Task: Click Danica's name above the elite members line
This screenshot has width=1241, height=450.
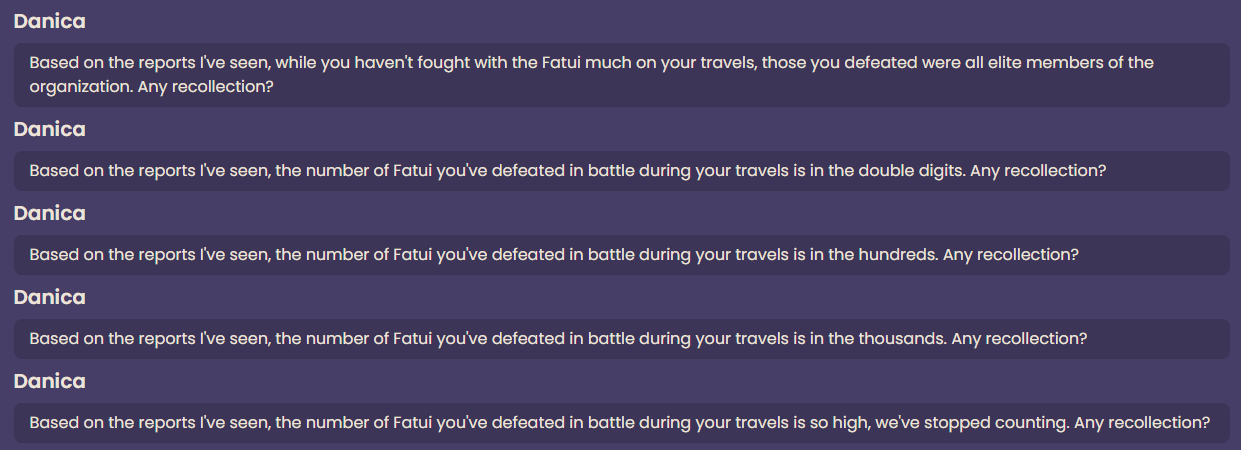Action: click(x=50, y=21)
